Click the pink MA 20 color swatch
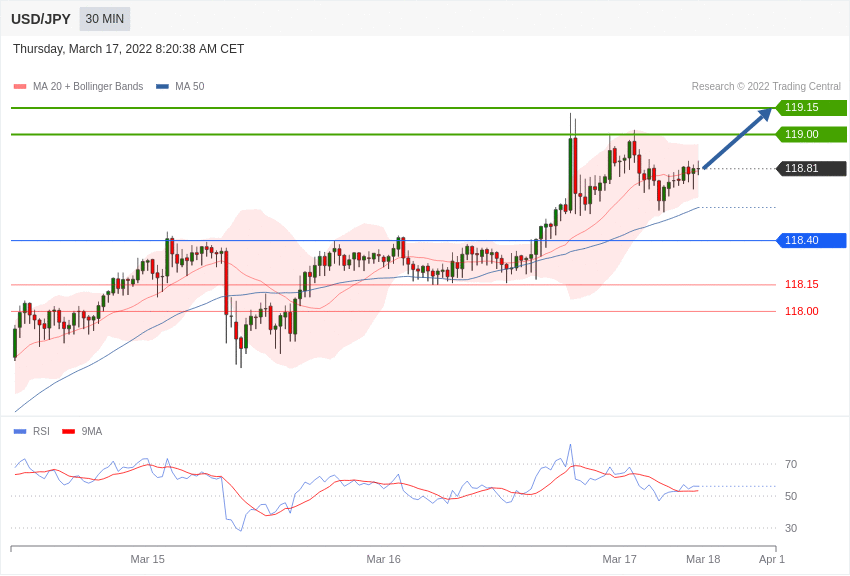This screenshot has width=850, height=576. pyautogui.click(x=20, y=86)
